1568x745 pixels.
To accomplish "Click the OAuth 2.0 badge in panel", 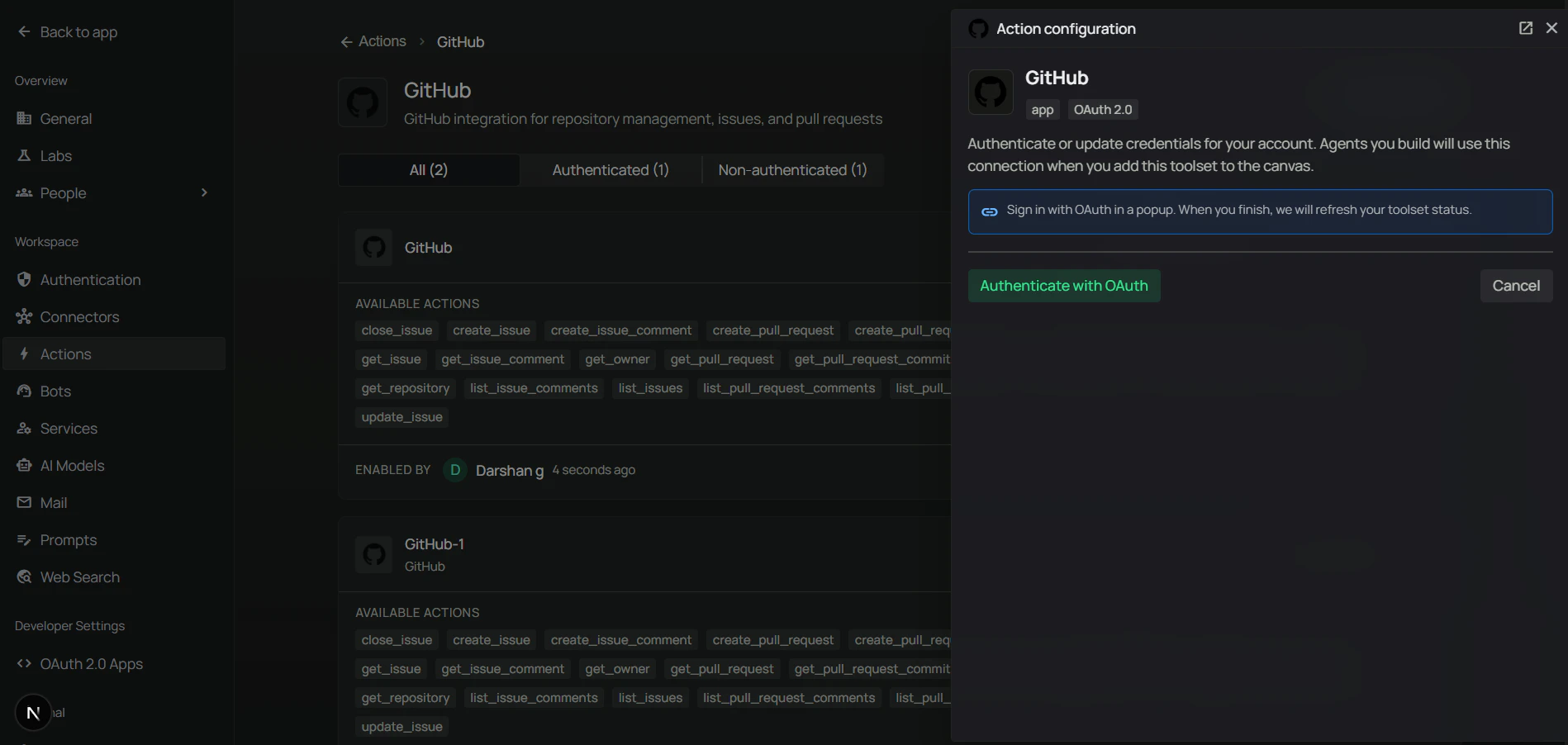I will click(1102, 110).
